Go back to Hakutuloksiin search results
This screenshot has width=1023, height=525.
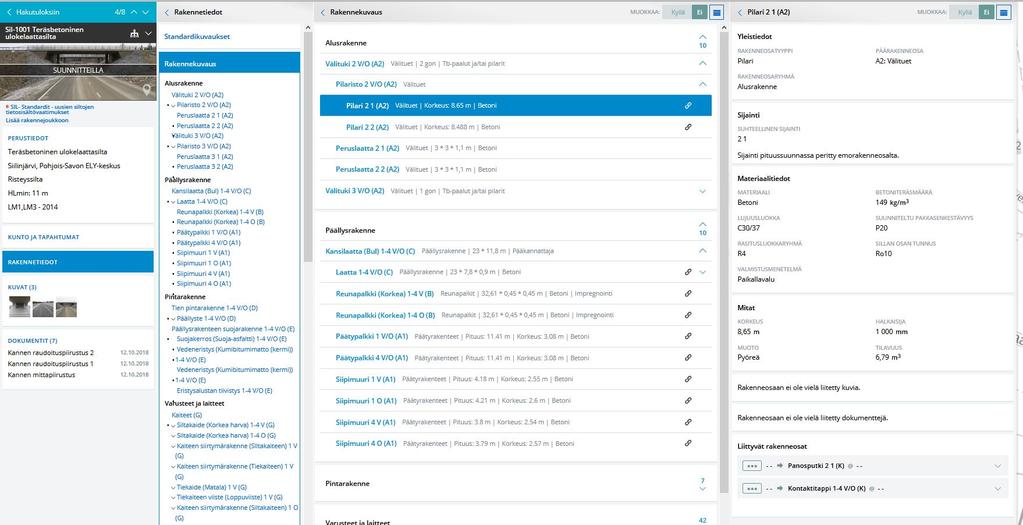(x=33, y=12)
